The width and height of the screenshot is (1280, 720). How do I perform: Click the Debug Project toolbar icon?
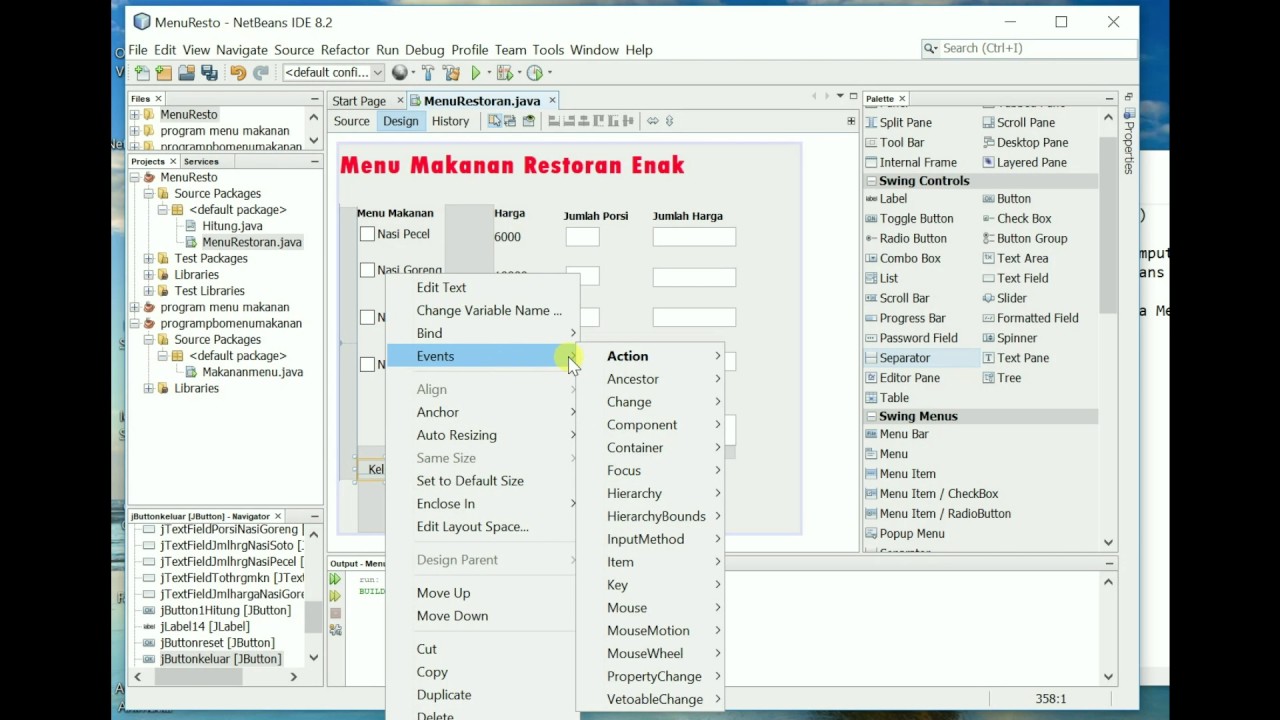coord(505,73)
